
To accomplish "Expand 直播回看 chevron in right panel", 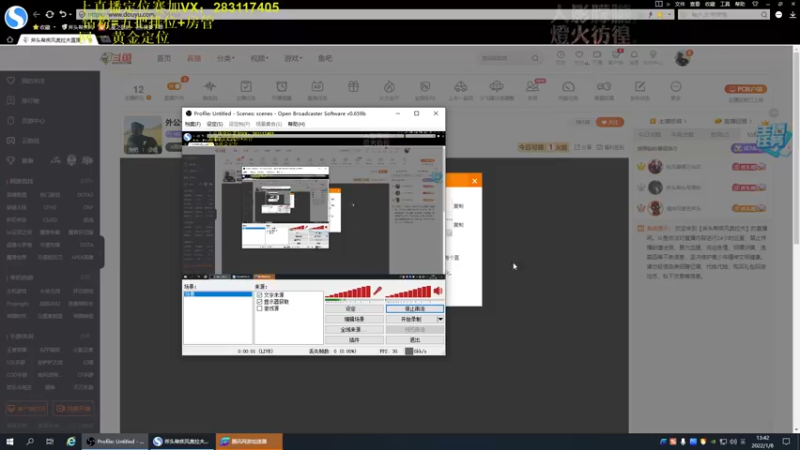I will 750,121.
